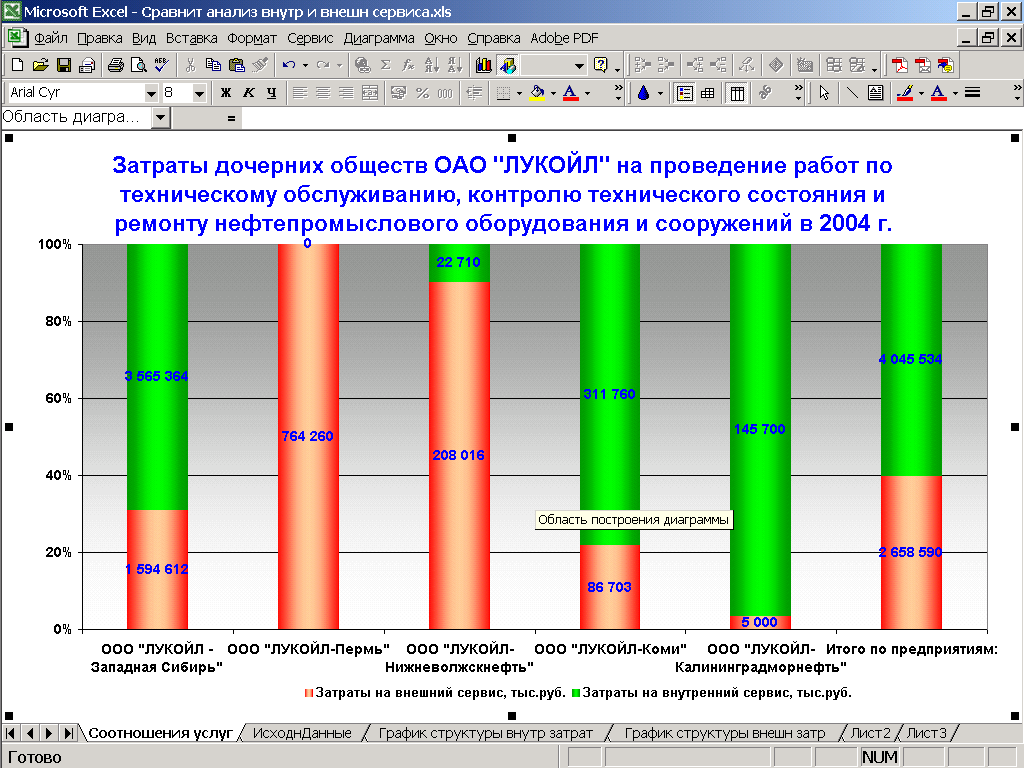The height and width of the screenshot is (768, 1024).
Task: Open the Drawing toolbar icon
Action: pos(507,65)
